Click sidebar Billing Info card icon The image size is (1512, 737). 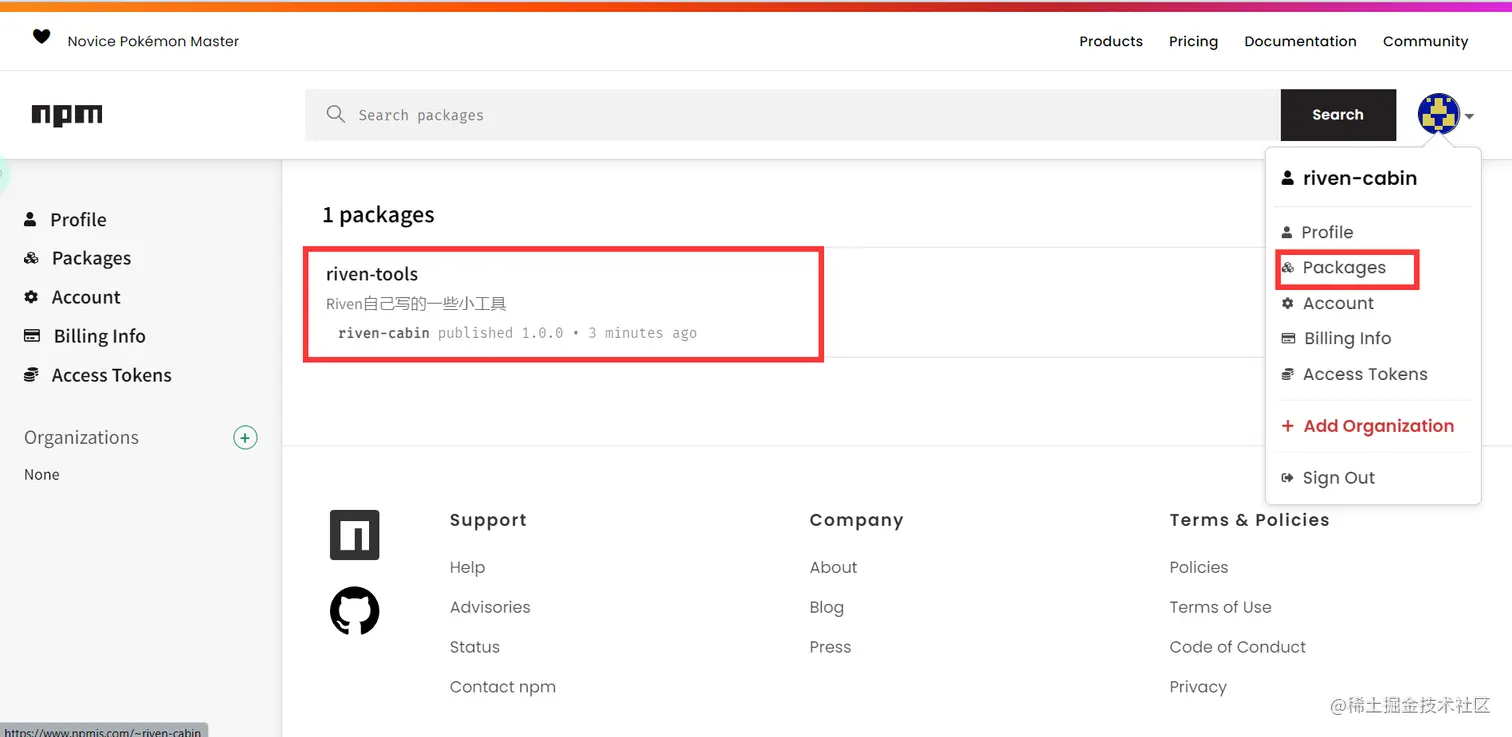click(x=32, y=336)
